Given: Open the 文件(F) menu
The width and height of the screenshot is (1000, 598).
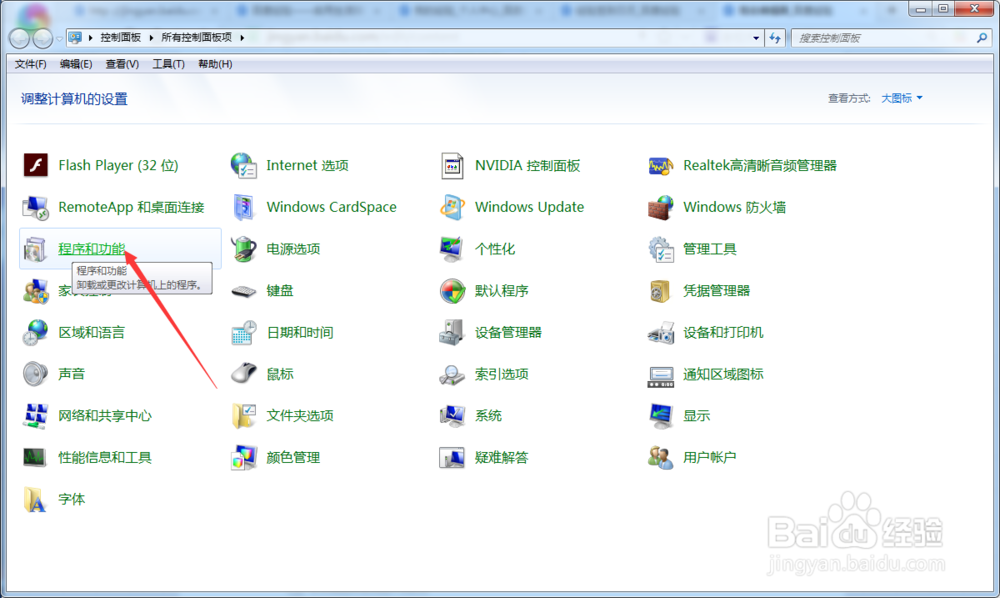Looking at the screenshot, I should (x=31, y=64).
